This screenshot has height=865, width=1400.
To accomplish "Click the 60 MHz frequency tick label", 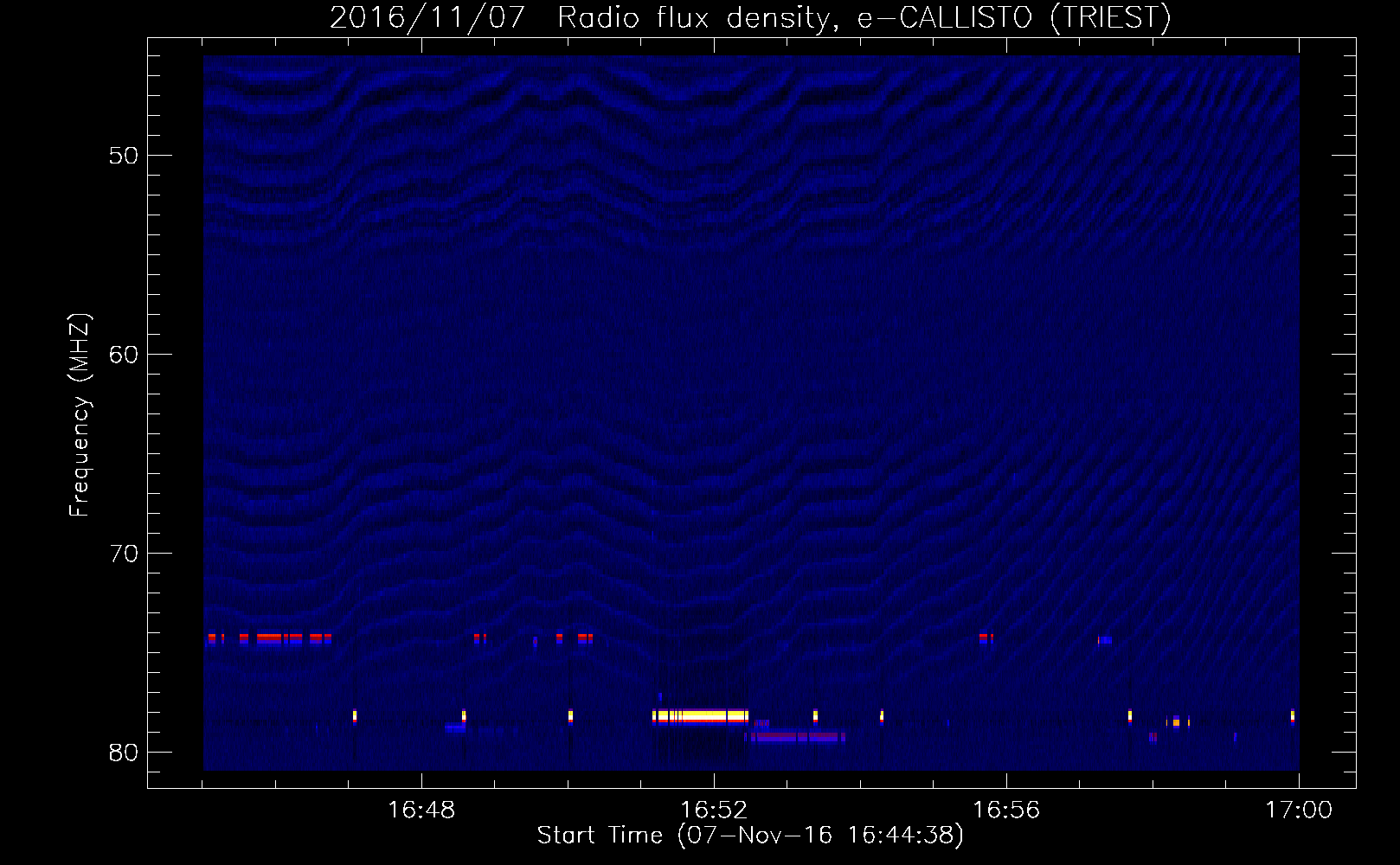I will pyautogui.click(x=124, y=355).
